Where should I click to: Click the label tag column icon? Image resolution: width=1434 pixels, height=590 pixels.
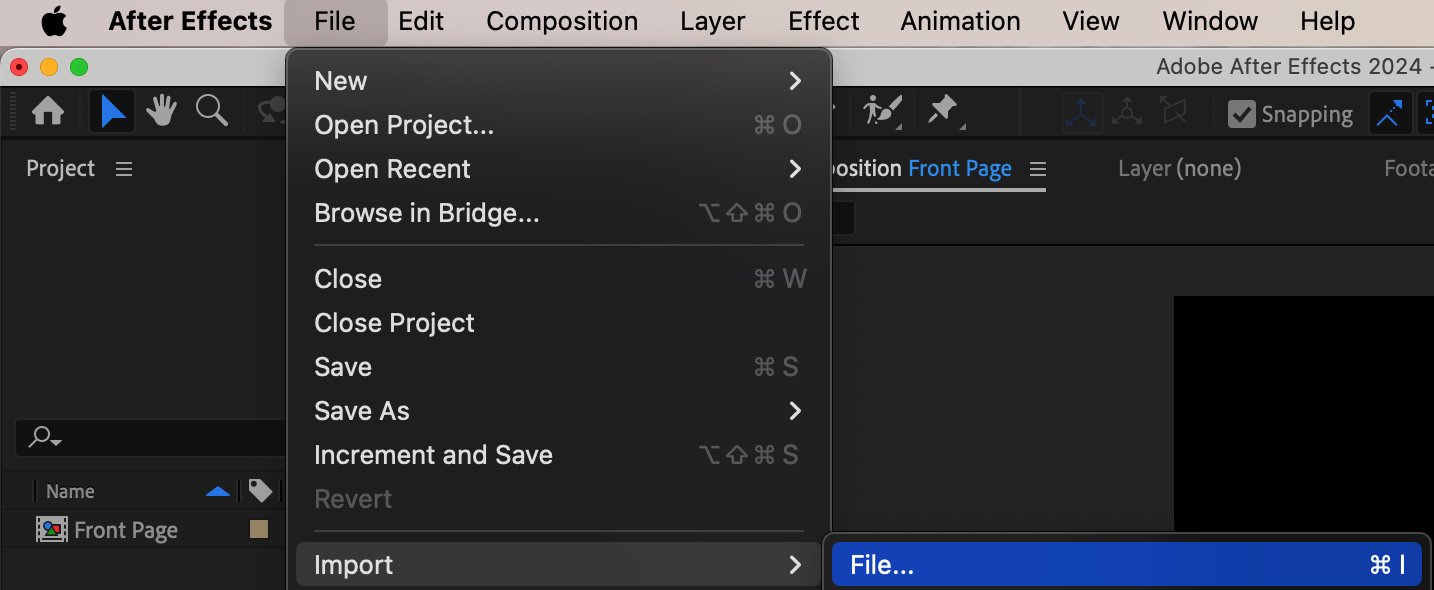[260, 491]
